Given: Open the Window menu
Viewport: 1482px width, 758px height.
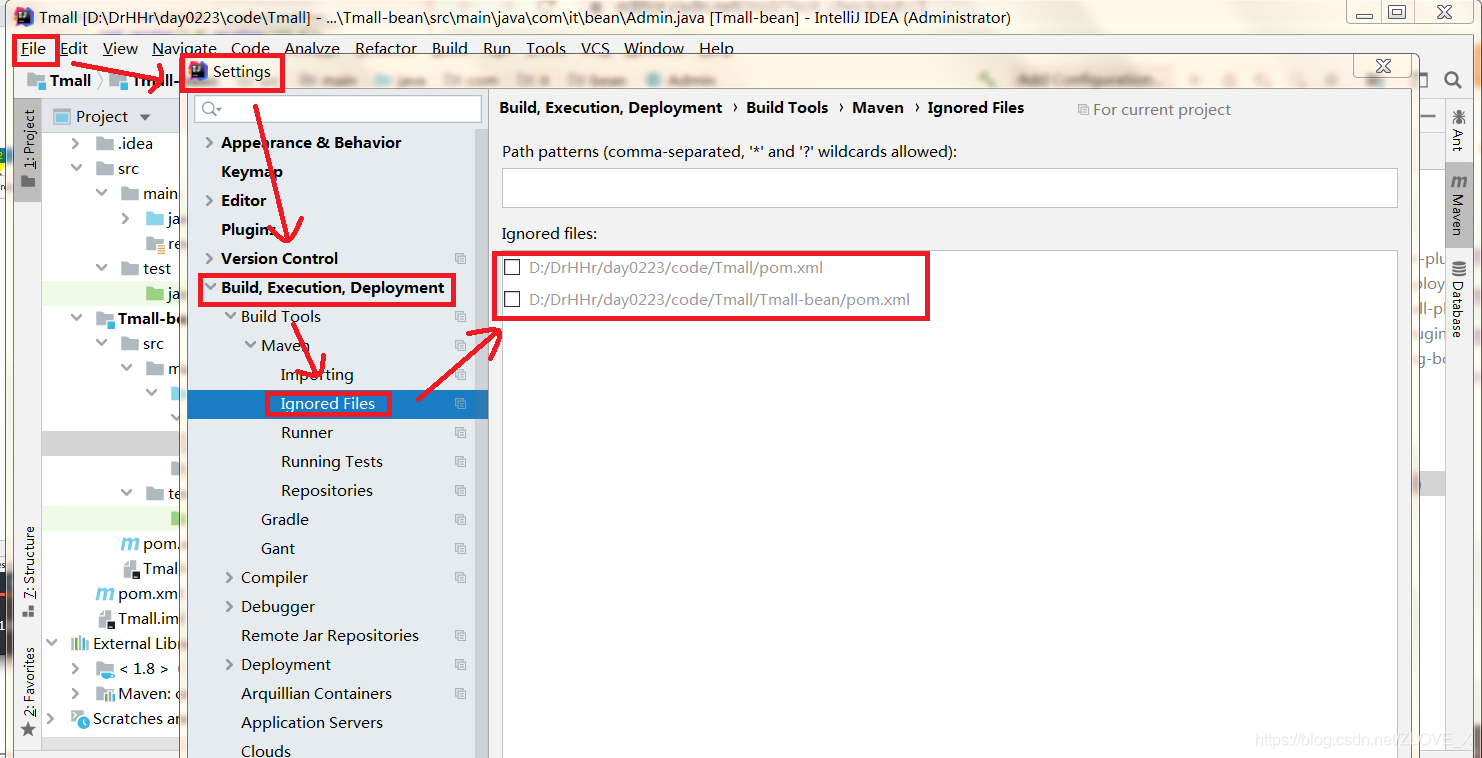Looking at the screenshot, I should 654,48.
